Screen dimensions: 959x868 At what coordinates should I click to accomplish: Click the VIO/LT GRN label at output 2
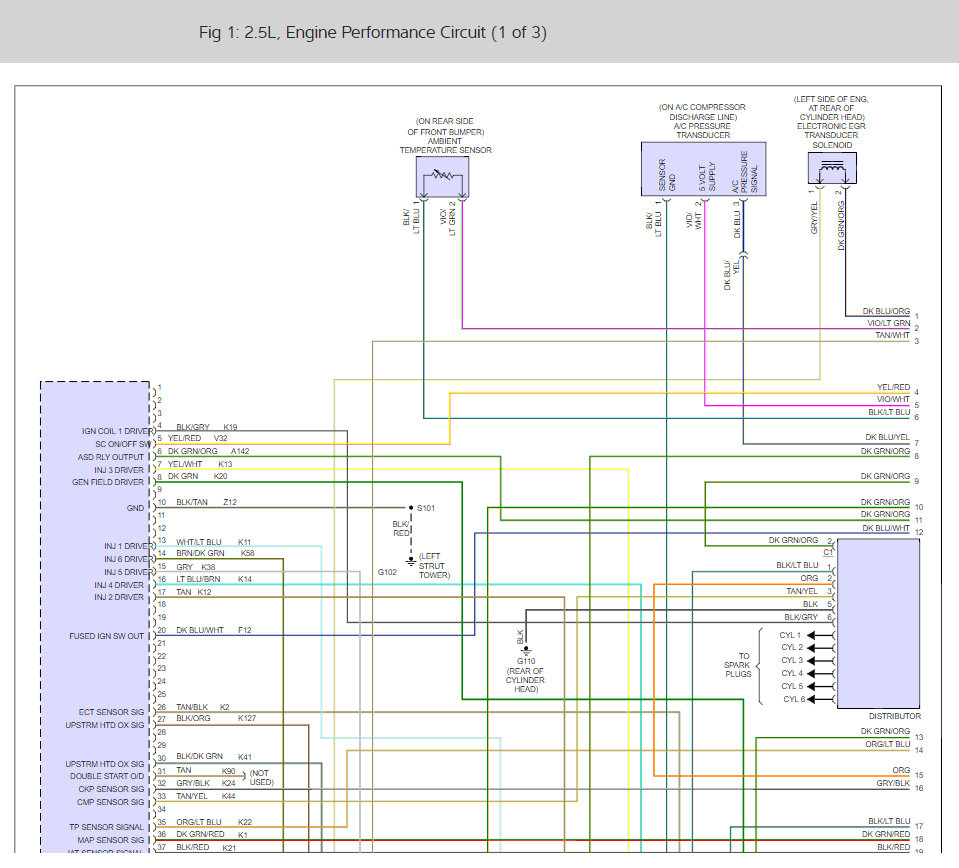click(x=889, y=323)
